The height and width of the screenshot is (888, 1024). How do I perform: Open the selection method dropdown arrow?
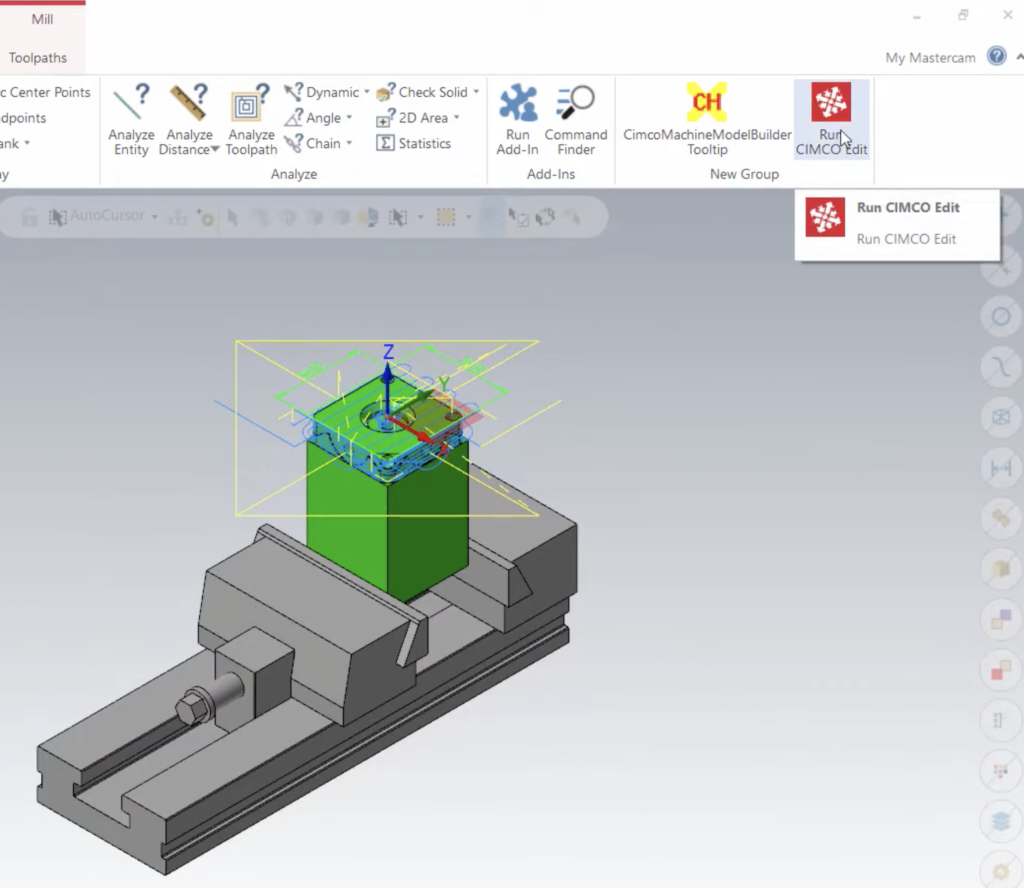[421, 217]
